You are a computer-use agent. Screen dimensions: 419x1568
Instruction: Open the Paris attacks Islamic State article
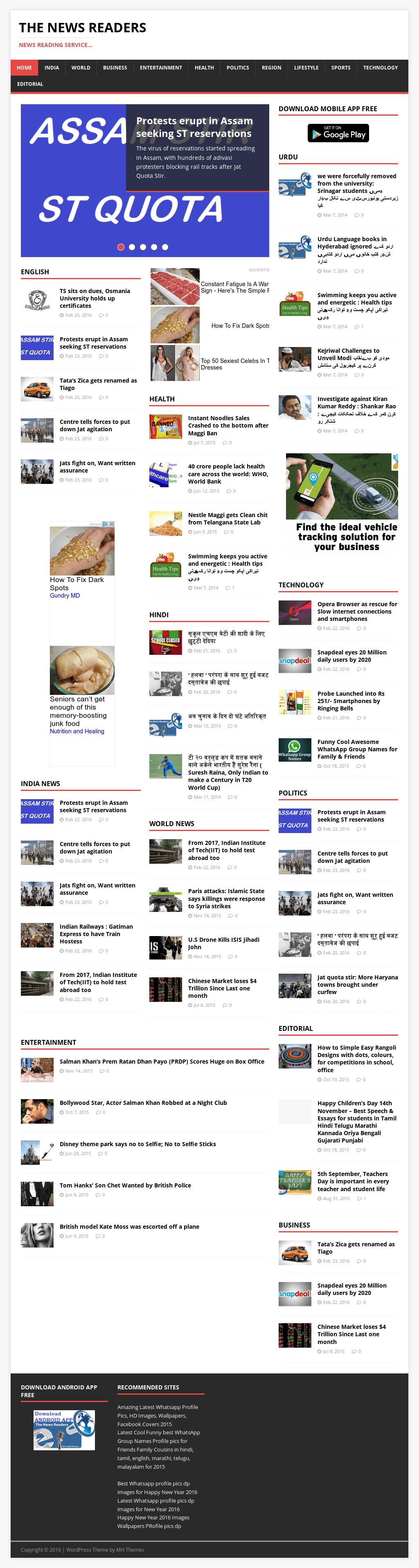tap(227, 898)
